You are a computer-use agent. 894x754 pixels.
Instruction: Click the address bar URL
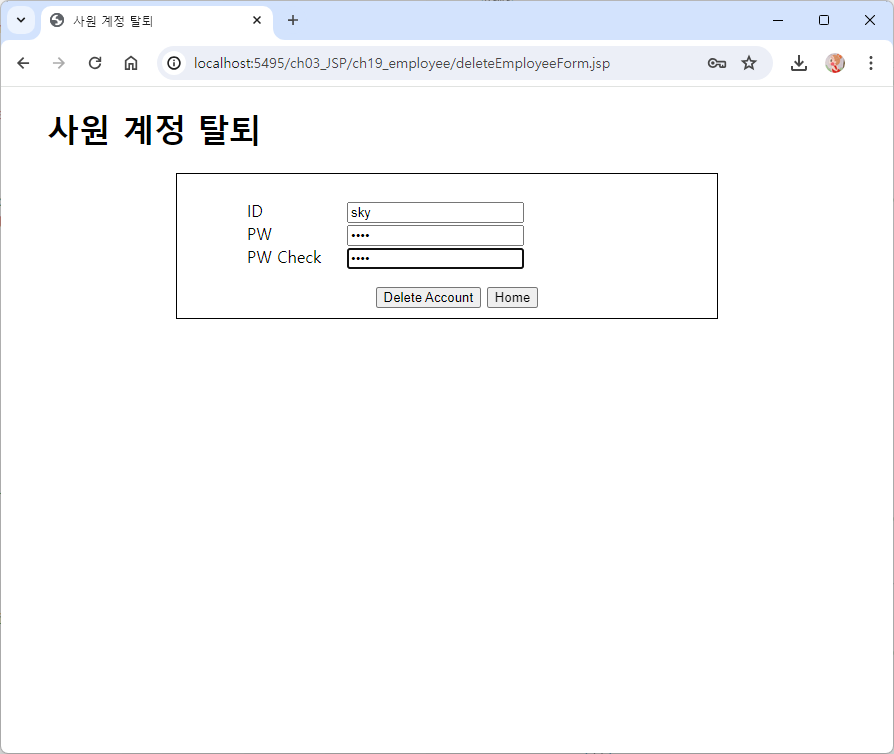click(x=401, y=63)
